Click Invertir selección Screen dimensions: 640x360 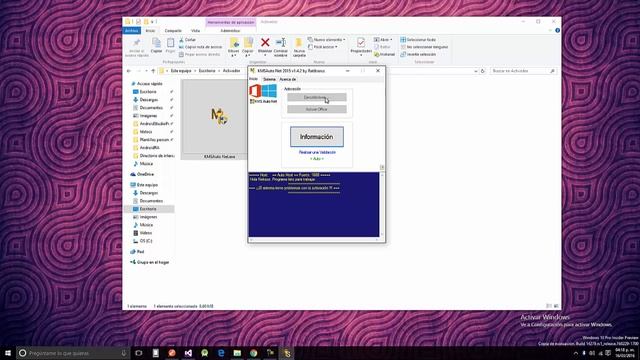click(418, 54)
